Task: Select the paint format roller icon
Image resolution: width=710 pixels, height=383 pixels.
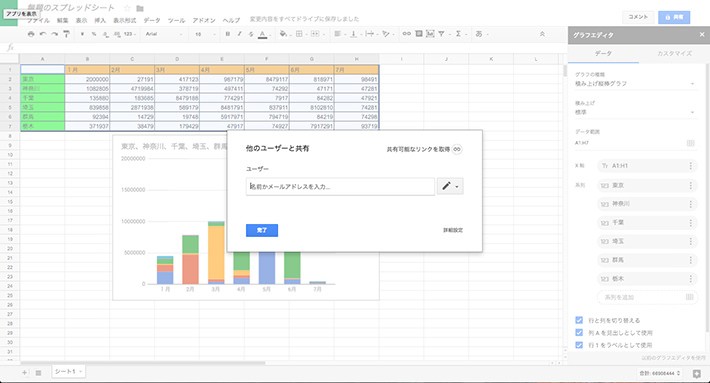Action: tap(67, 34)
